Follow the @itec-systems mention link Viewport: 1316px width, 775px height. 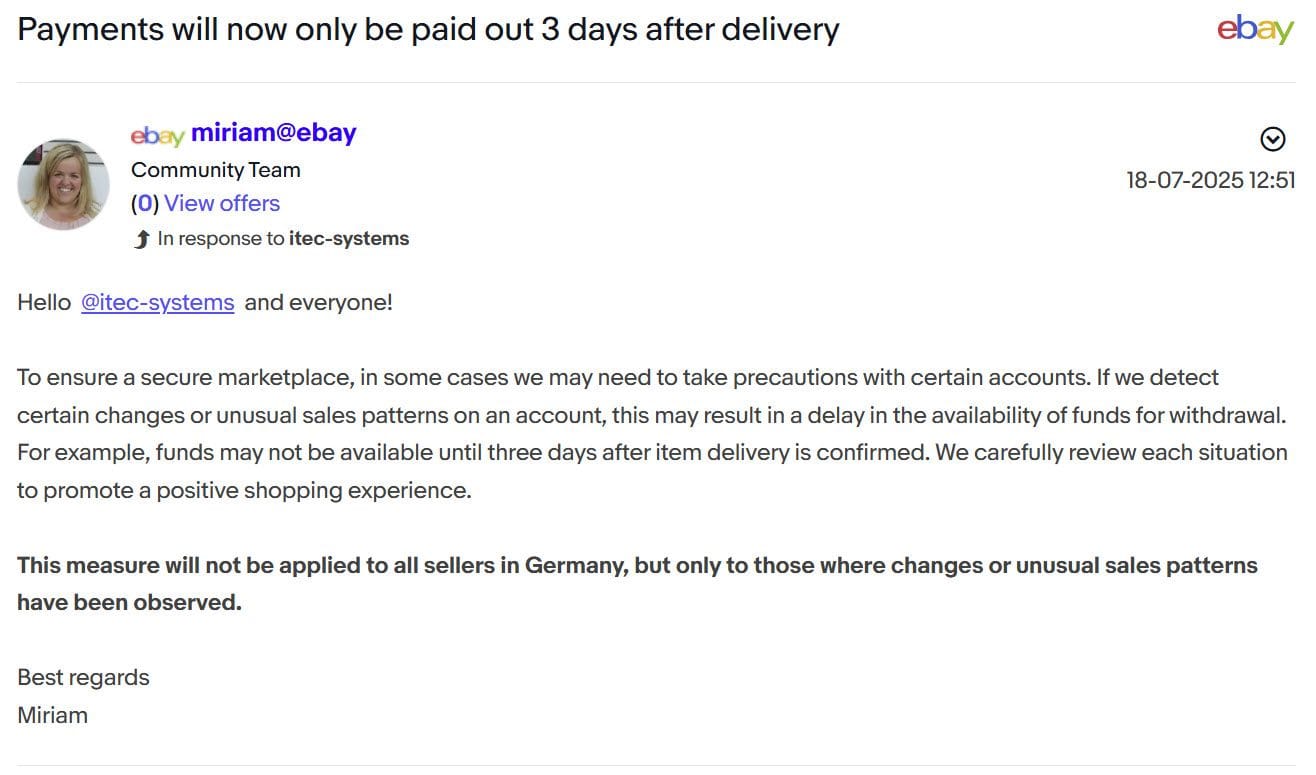click(x=158, y=302)
